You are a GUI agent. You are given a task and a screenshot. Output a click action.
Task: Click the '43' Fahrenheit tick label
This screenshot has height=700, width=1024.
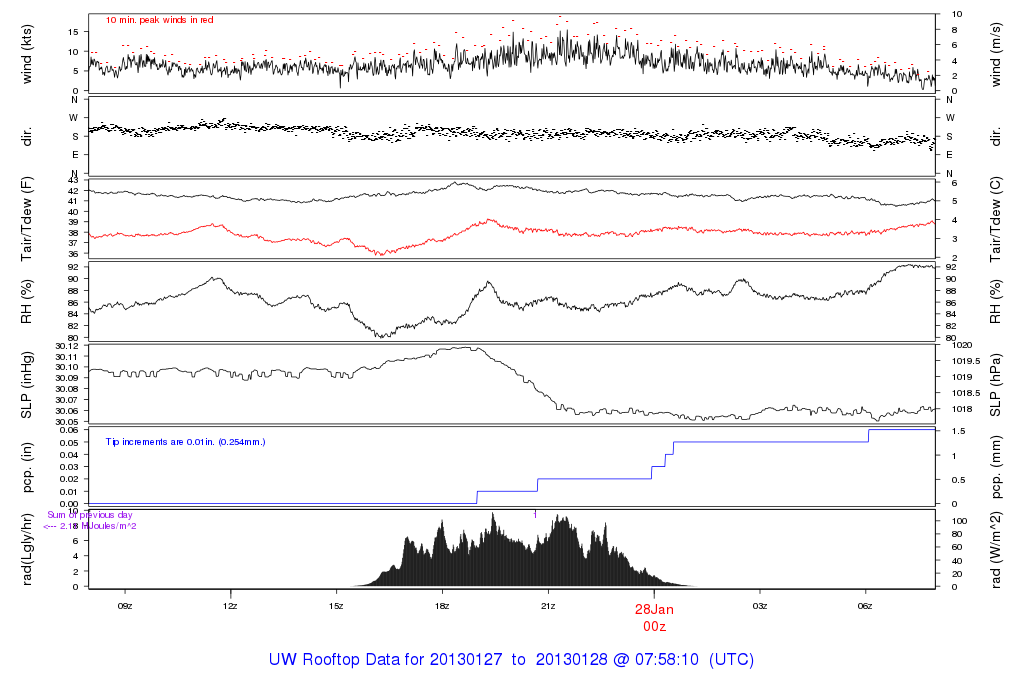73,180
